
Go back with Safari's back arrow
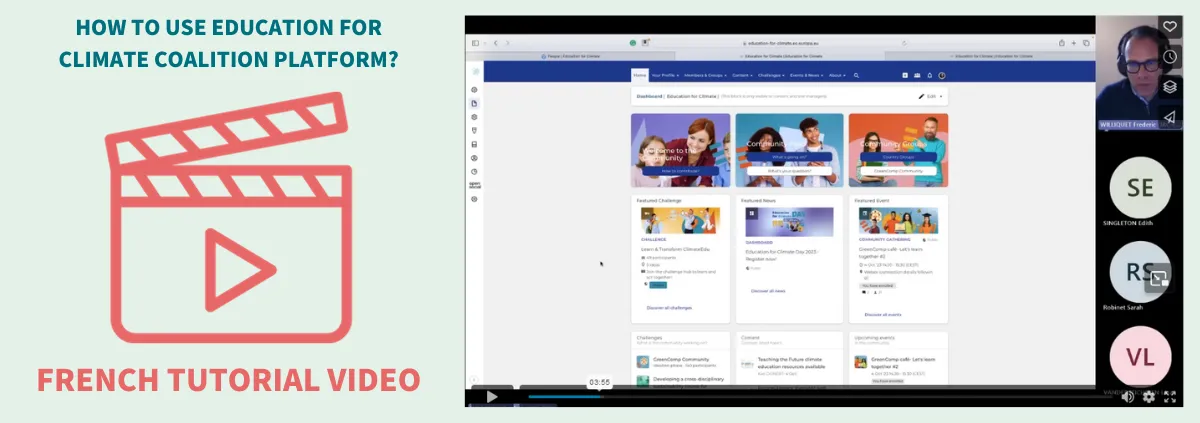tap(496, 43)
